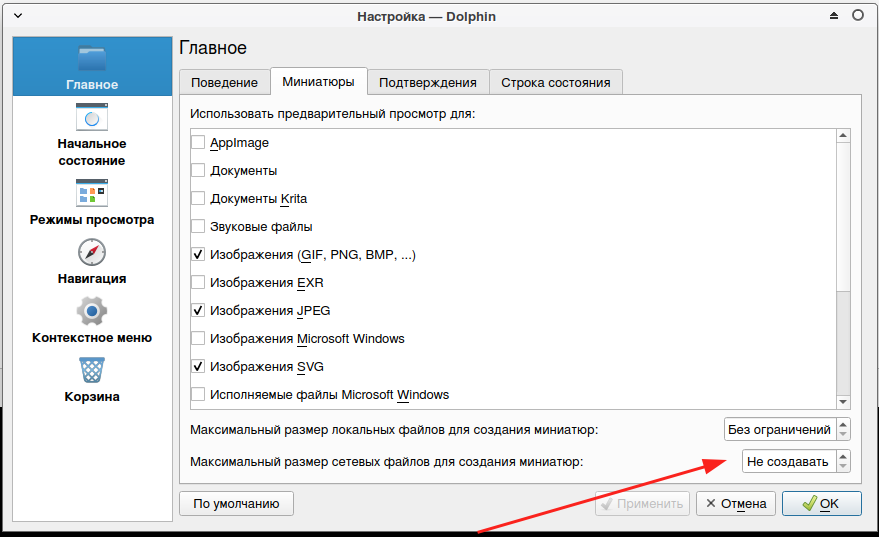The image size is (879, 537).
Task: Switch to the Поведение tab
Action: point(224,82)
